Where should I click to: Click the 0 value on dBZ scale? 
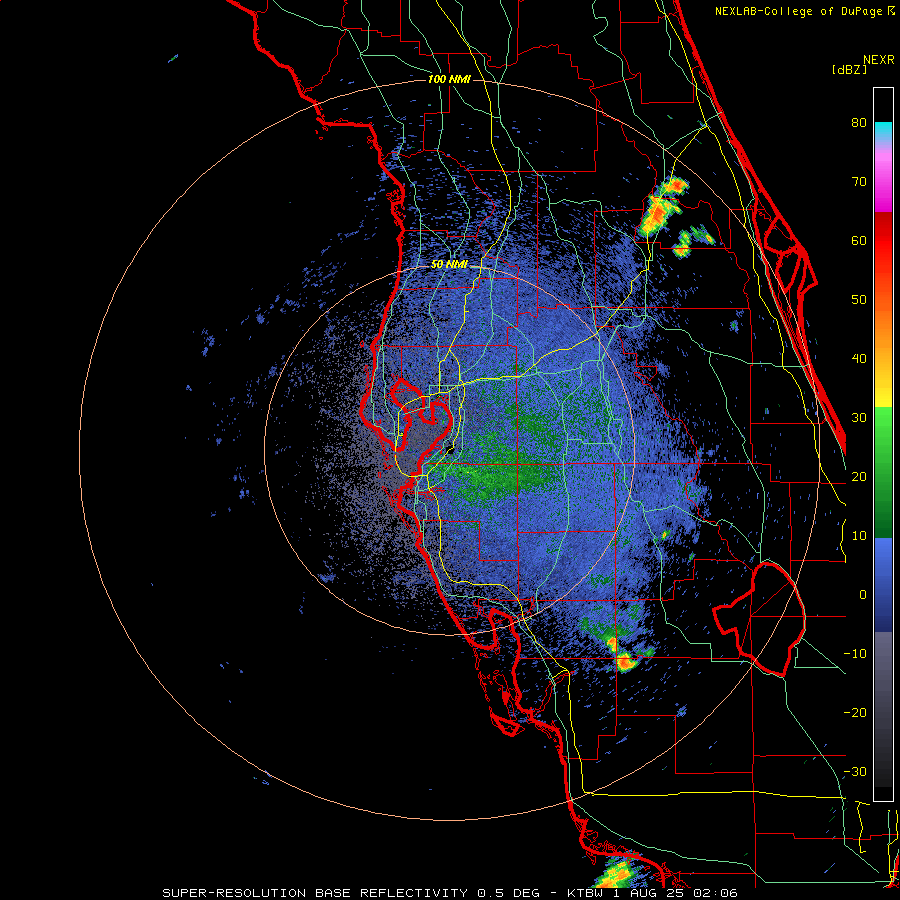pos(863,595)
